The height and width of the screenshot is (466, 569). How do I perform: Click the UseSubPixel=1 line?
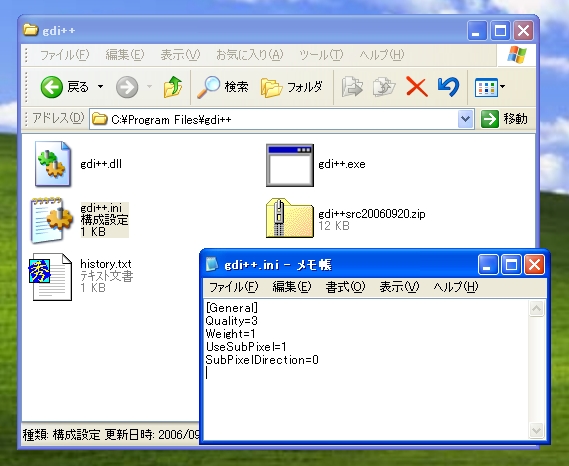[246, 347]
